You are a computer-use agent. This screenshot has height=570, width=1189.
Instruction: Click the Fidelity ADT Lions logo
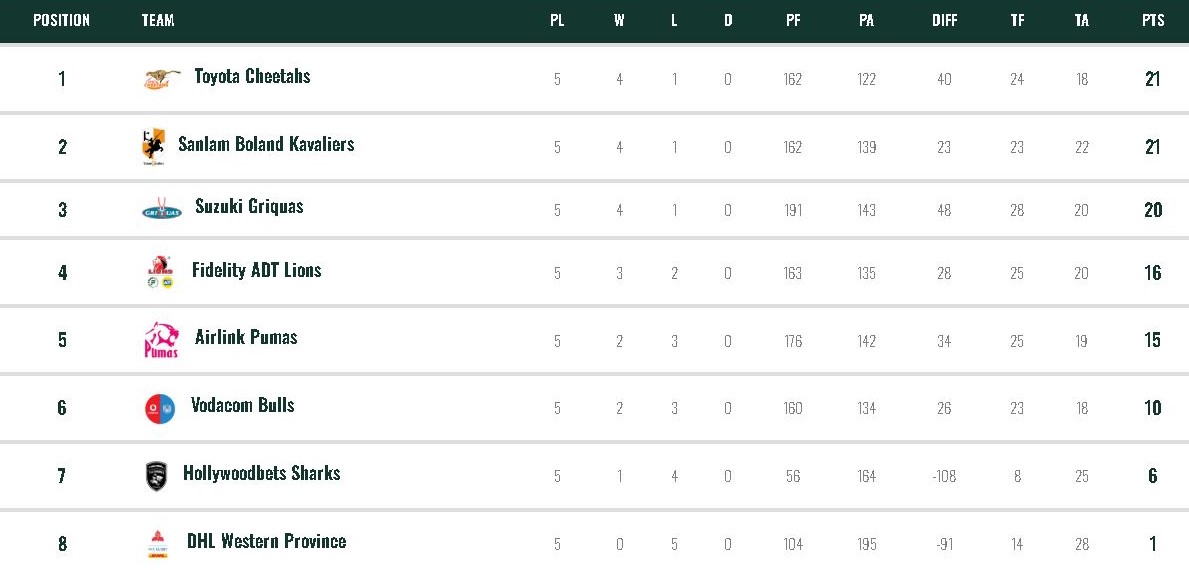pos(160,272)
